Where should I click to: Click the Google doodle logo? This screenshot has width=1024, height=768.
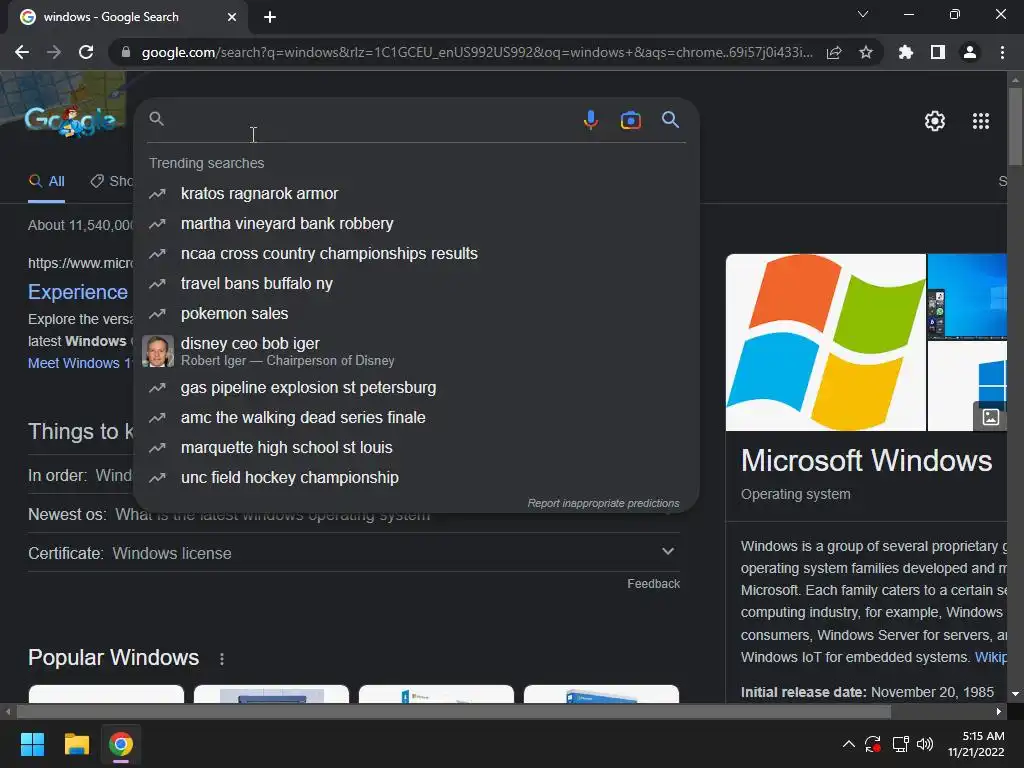pyautogui.click(x=71, y=120)
